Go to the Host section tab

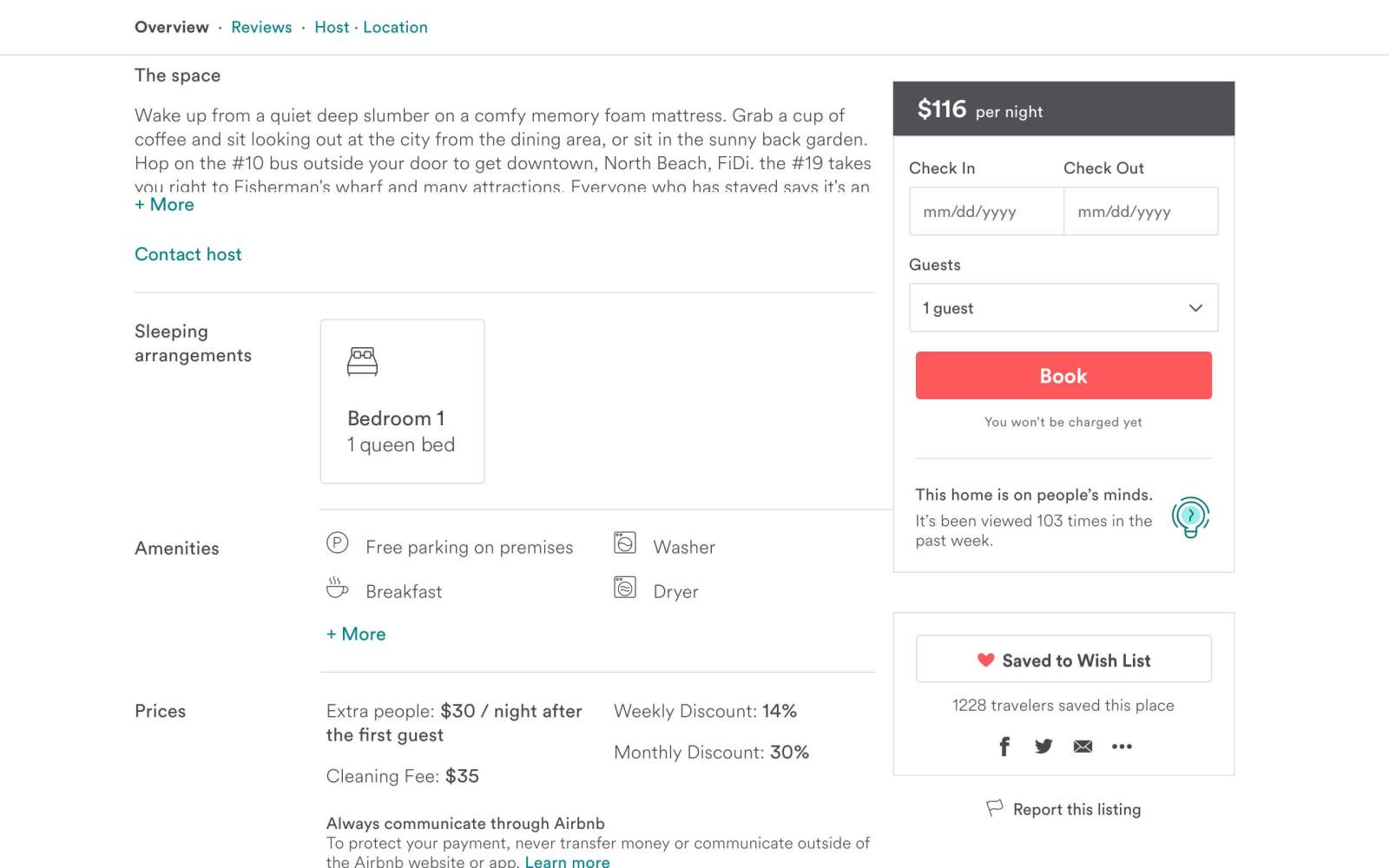(332, 27)
